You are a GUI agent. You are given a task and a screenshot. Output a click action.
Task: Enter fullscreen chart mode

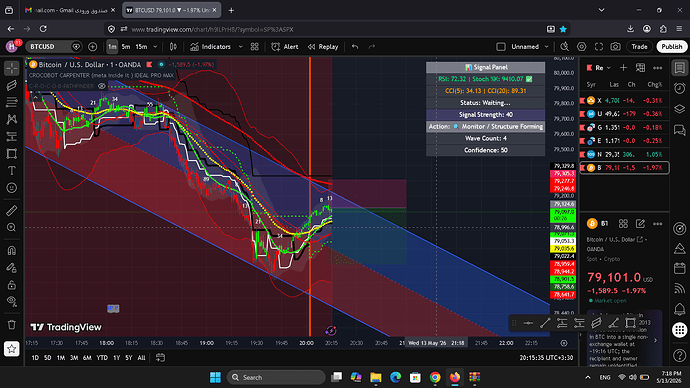599,47
